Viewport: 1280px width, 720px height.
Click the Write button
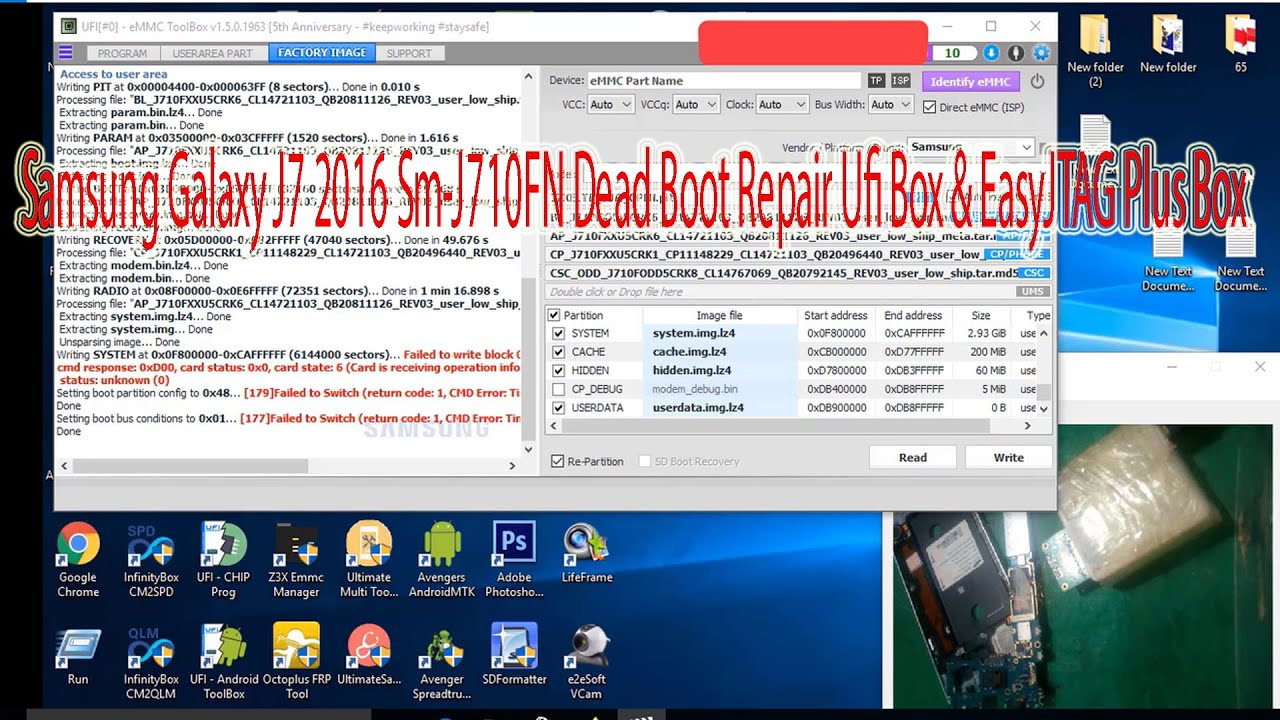(x=1008, y=457)
